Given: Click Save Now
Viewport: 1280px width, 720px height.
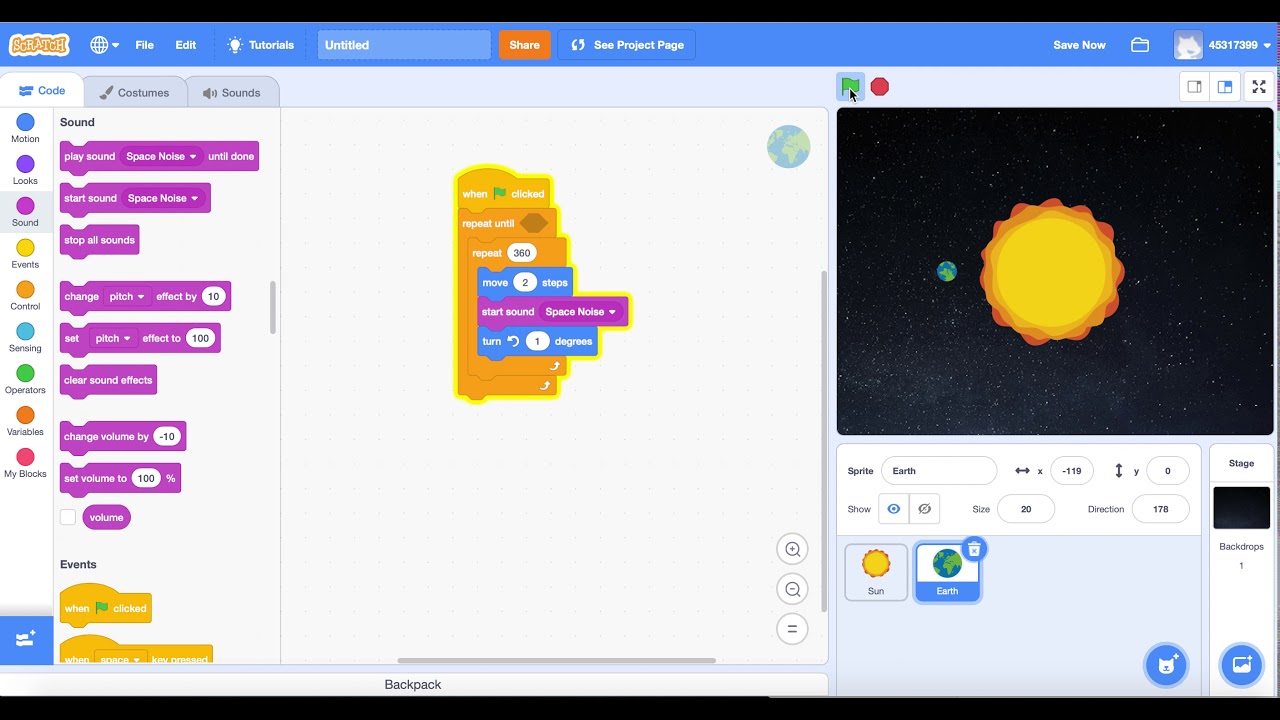Looking at the screenshot, I should 1079,45.
